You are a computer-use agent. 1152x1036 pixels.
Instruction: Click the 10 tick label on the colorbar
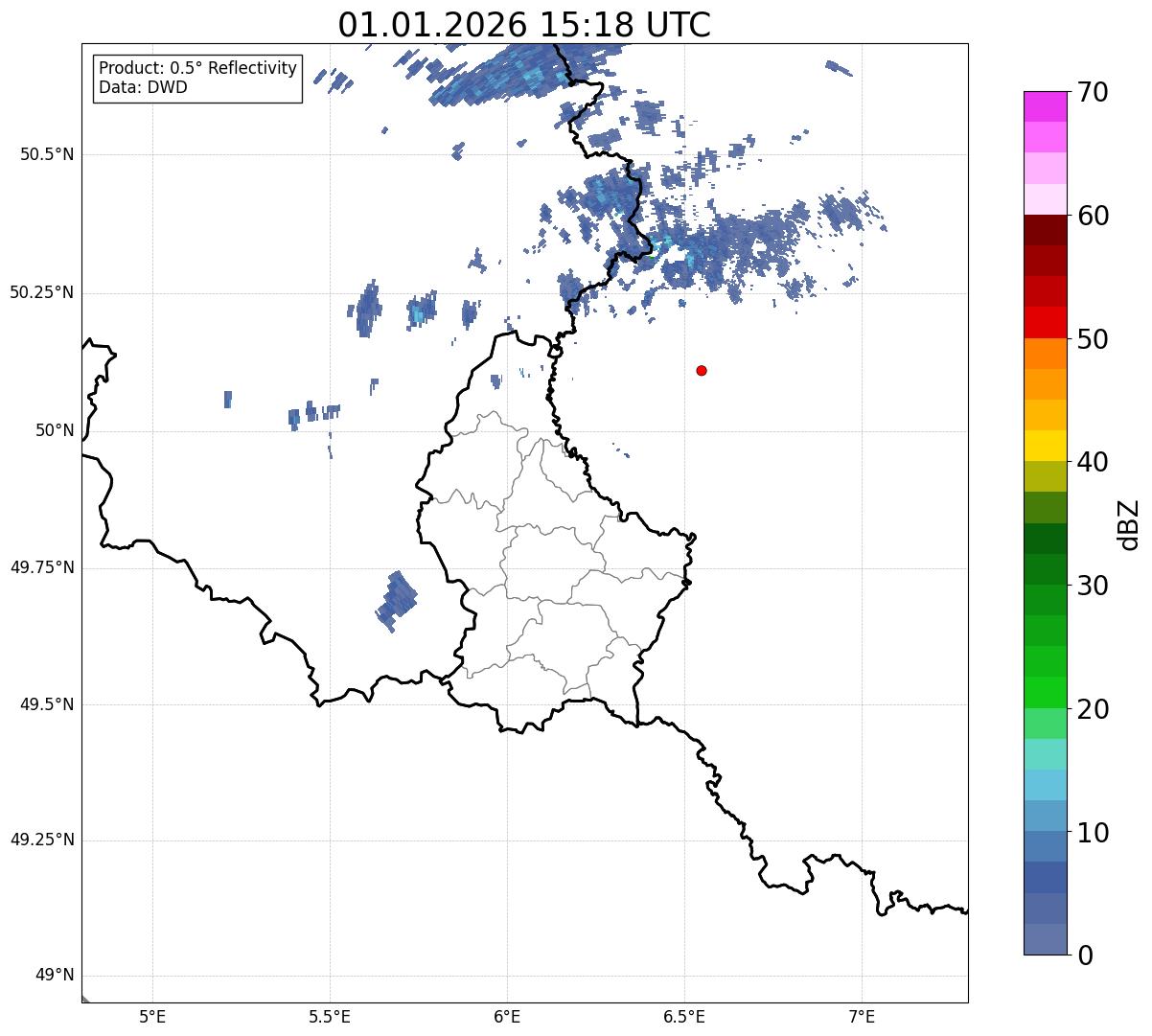[x=1093, y=832]
